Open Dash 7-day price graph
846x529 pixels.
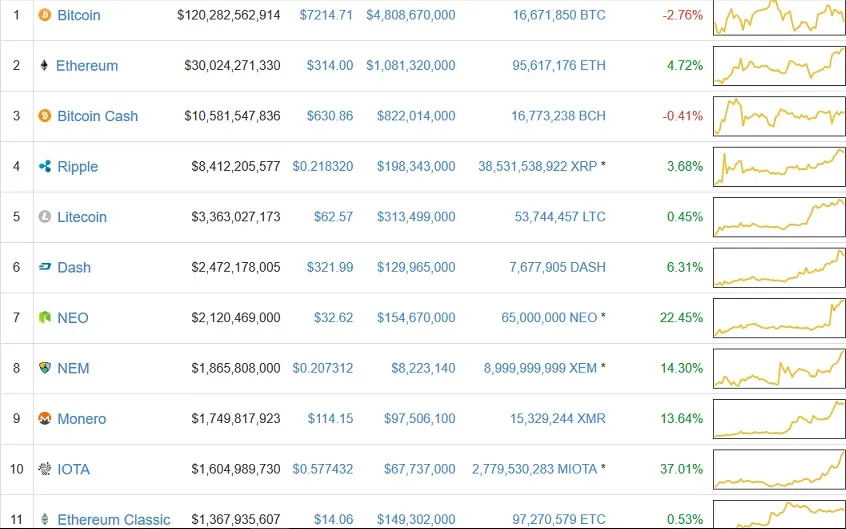click(779, 267)
